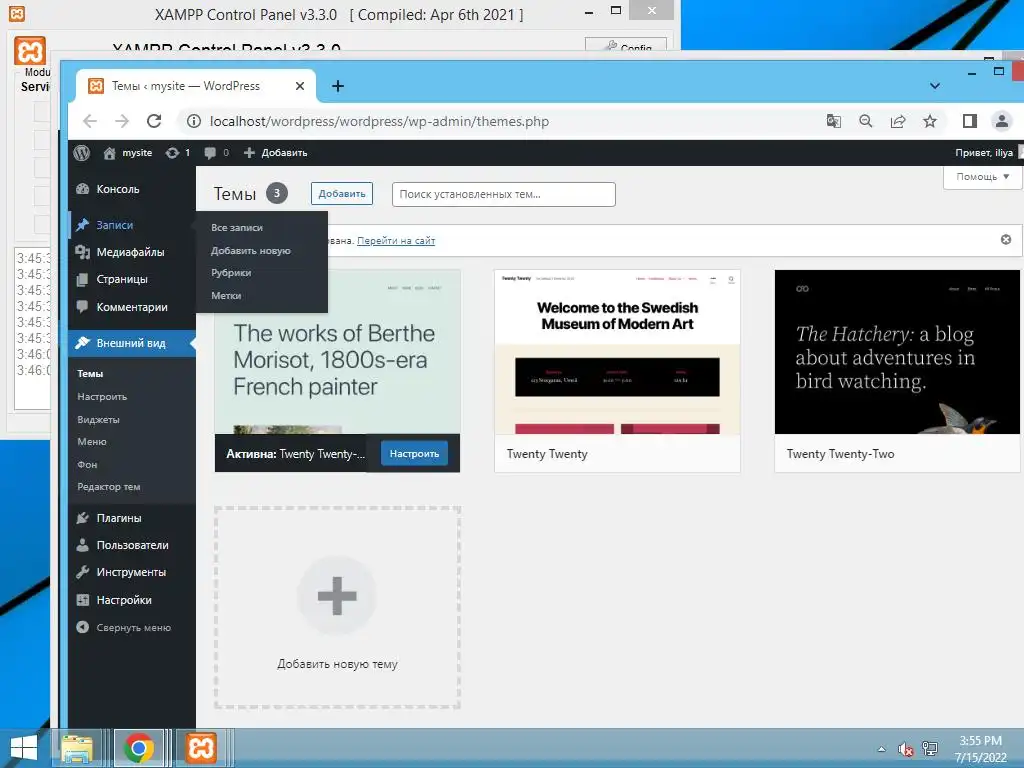Screen dimensions: 1024x768
Task: Show hidden tray icons arrow
Action: [x=882, y=749]
